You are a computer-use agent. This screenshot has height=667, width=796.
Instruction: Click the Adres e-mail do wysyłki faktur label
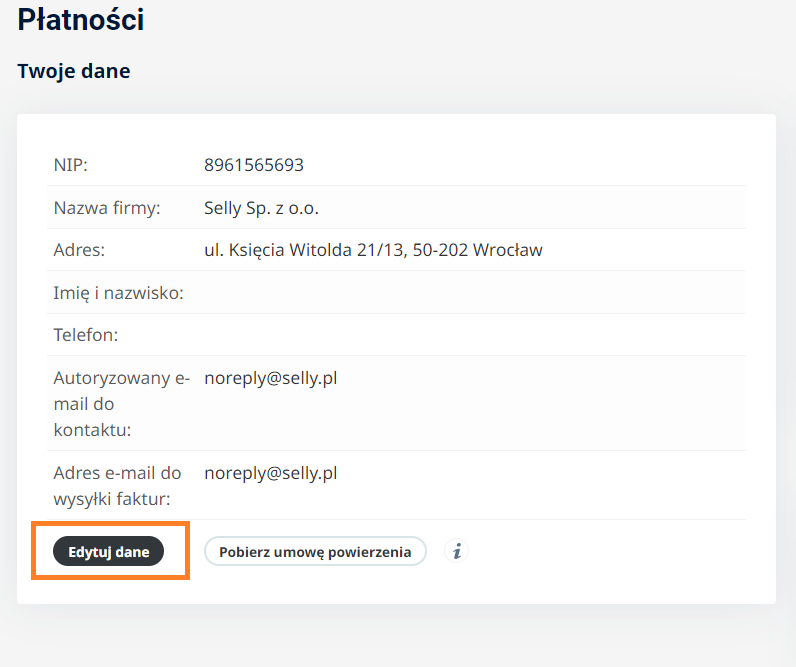tap(117, 485)
